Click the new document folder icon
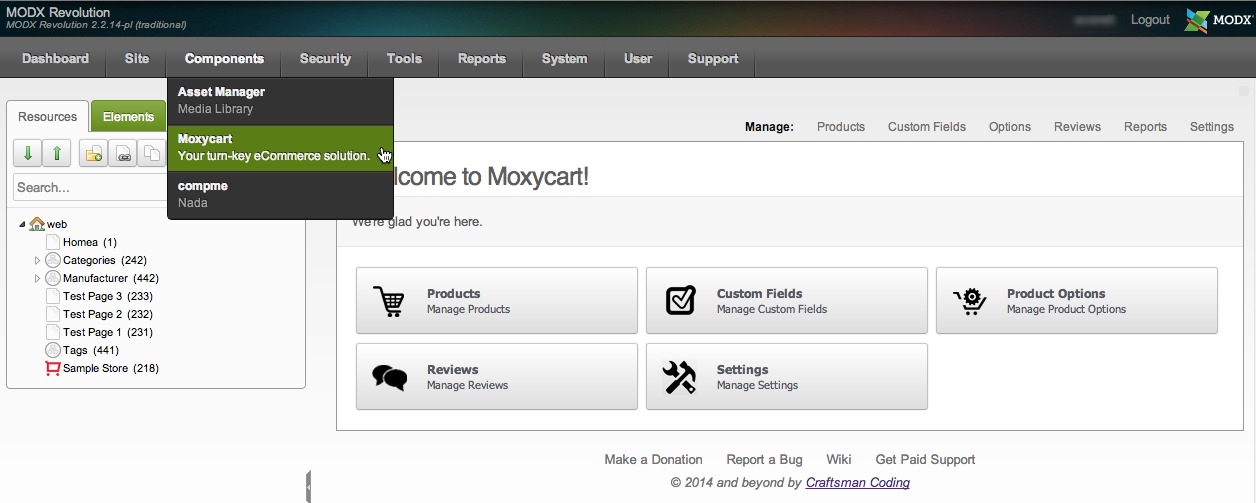Image resolution: width=1256 pixels, height=503 pixels. pos(93,153)
